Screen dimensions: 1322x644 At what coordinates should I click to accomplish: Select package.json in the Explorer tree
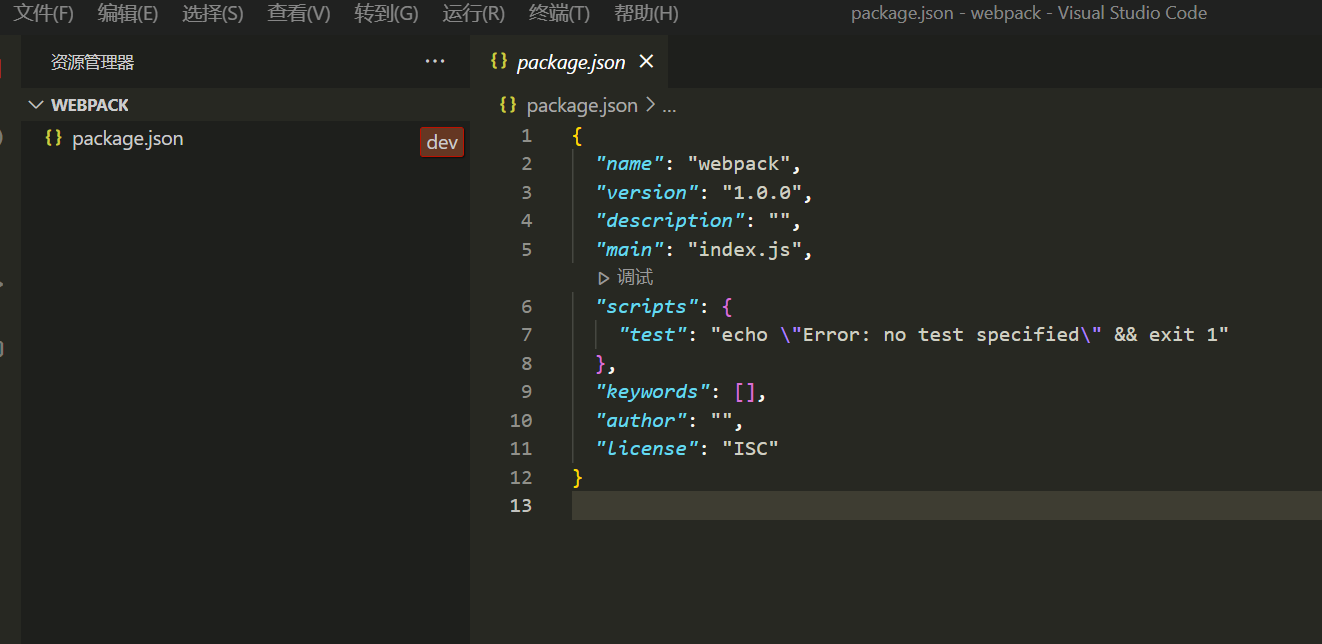point(128,138)
